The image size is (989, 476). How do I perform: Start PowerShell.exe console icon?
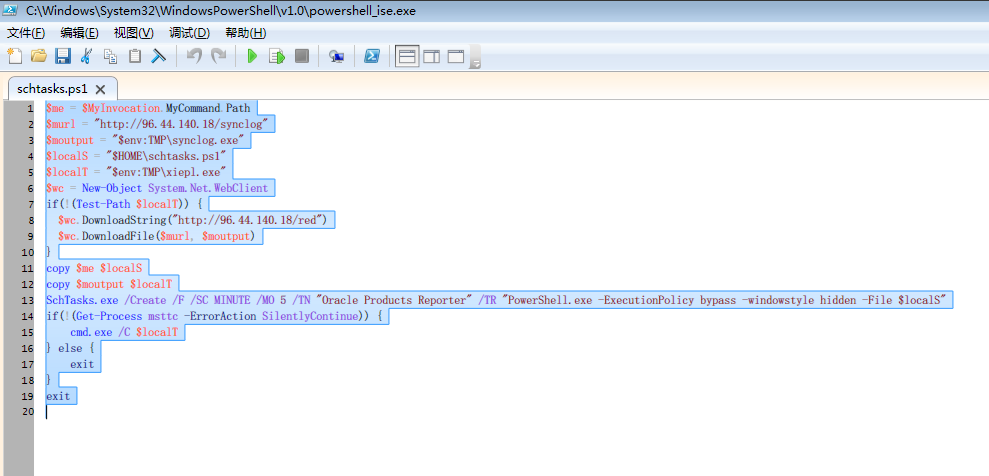(372, 56)
